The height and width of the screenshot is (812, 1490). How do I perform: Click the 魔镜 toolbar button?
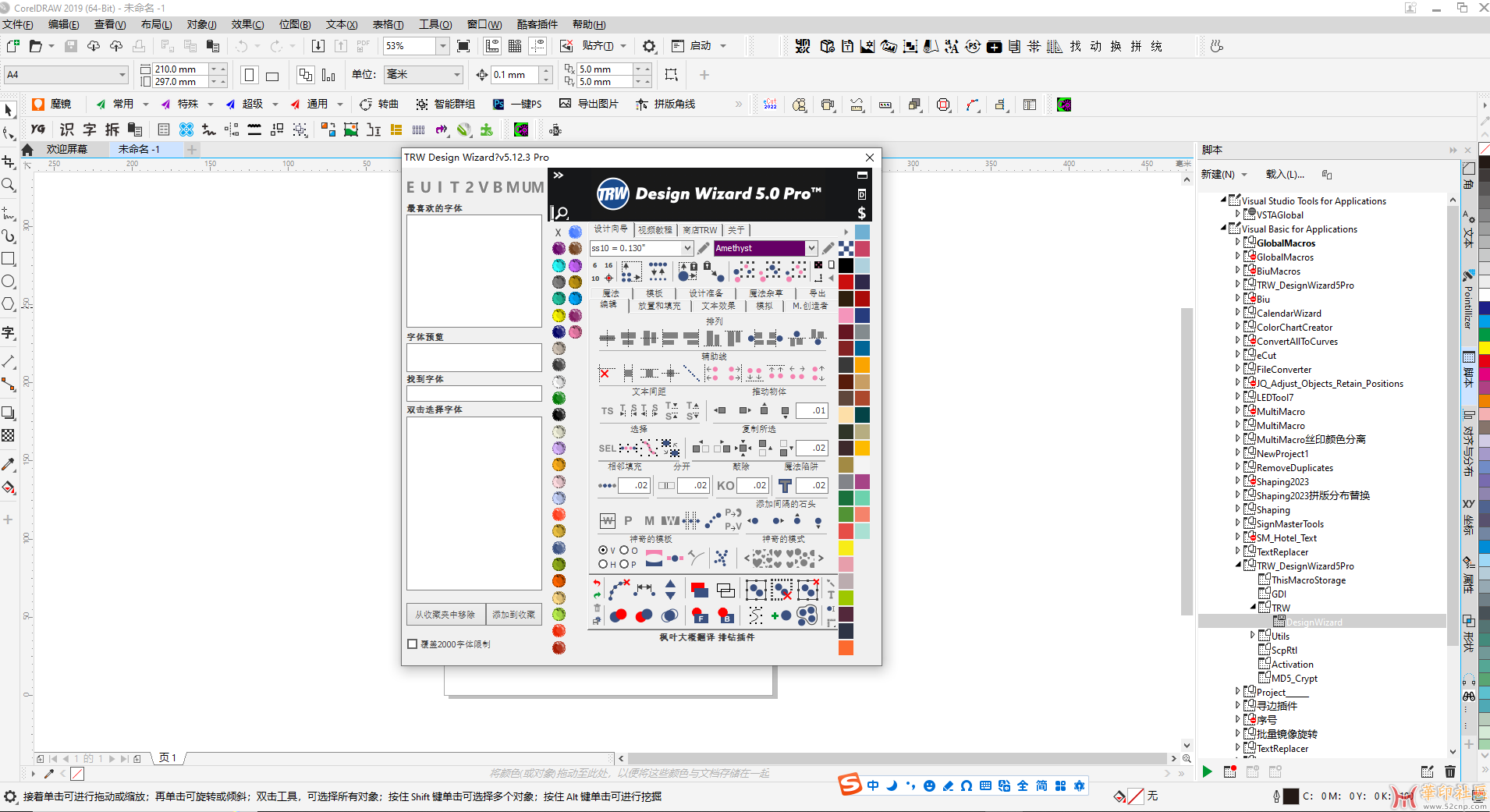point(51,104)
